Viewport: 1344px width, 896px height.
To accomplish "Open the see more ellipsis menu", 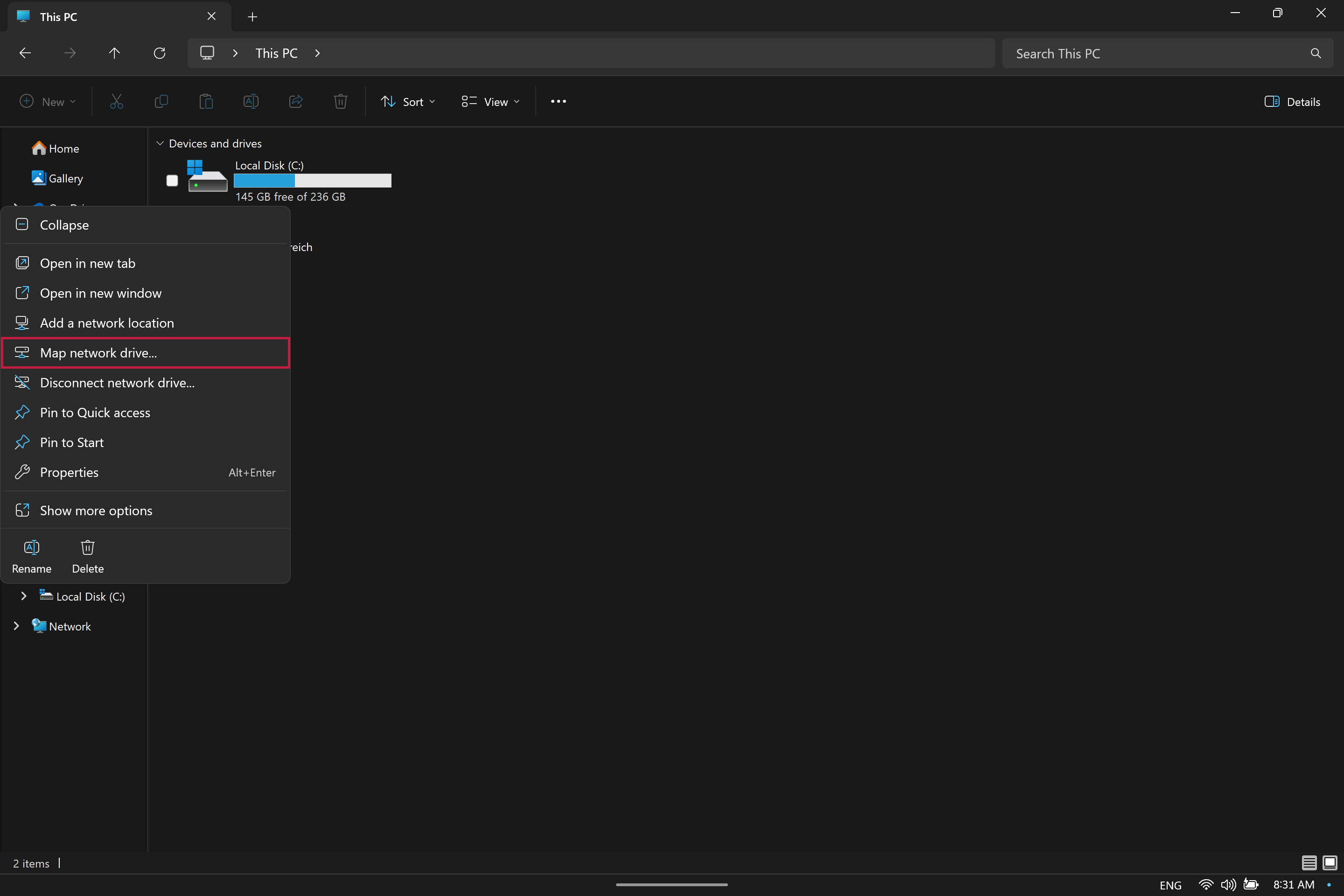I will tap(558, 102).
